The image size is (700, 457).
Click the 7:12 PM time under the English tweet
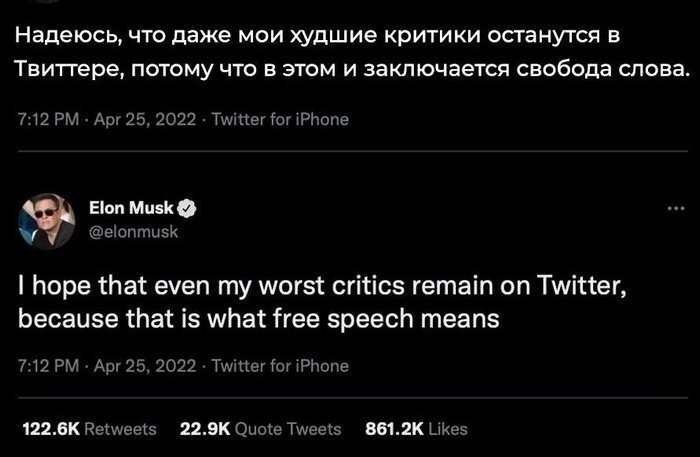pyautogui.click(x=48, y=366)
